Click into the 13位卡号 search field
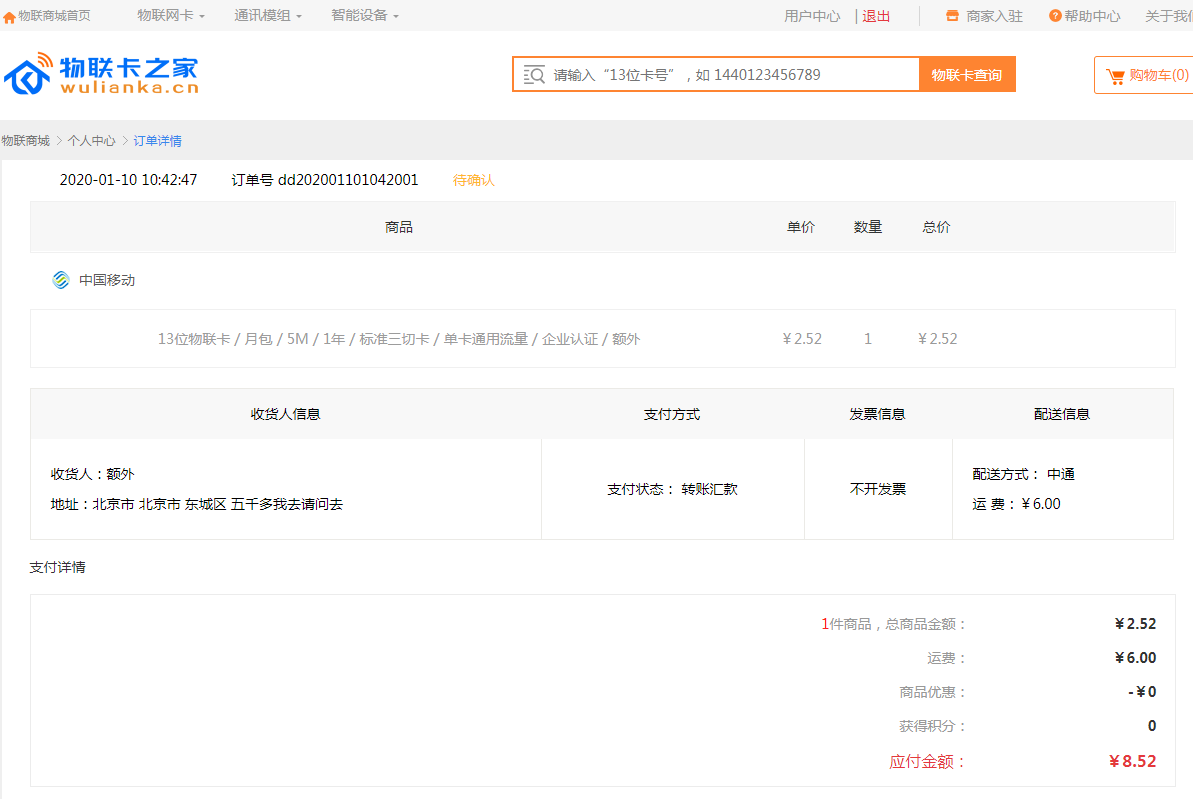Screen dimensions: 1193x799 point(730,75)
